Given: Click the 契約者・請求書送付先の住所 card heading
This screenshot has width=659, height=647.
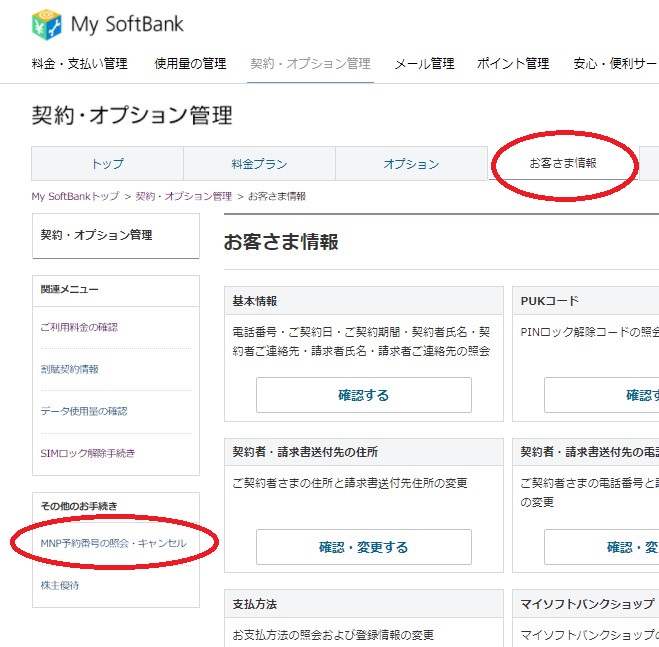Looking at the screenshot, I should click(305, 452).
